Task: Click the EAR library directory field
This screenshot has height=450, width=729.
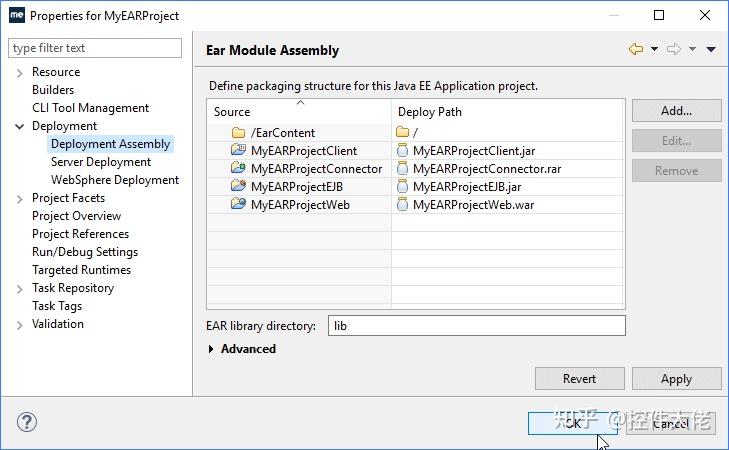Action: tap(476, 326)
